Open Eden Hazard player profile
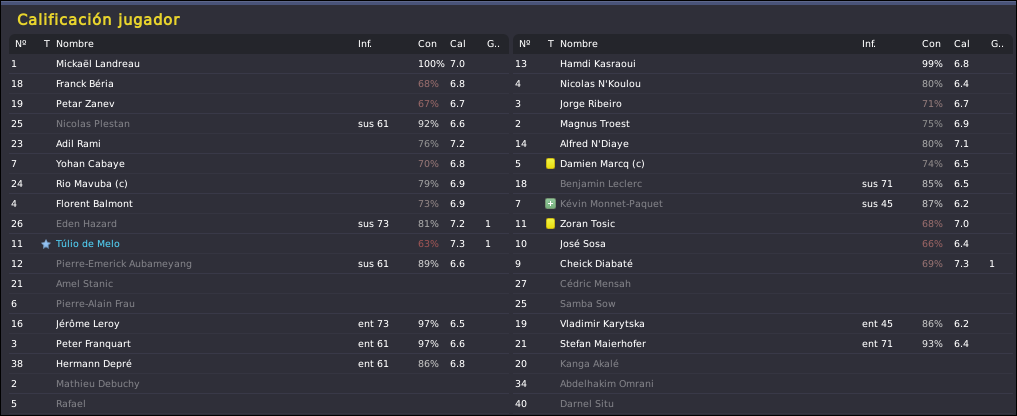This screenshot has width=1017, height=416. (86, 224)
